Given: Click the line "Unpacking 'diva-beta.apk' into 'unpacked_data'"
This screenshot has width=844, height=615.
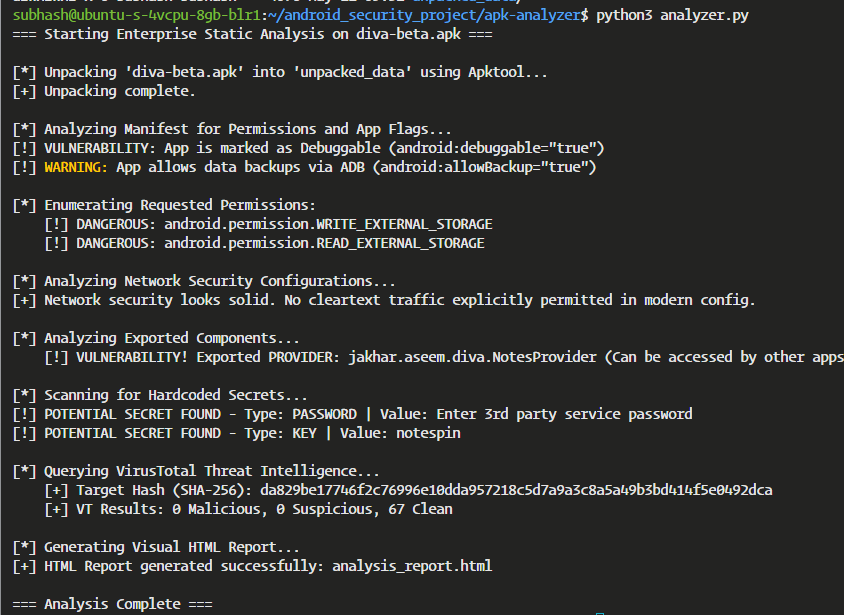Looking at the screenshot, I should (x=280, y=72).
